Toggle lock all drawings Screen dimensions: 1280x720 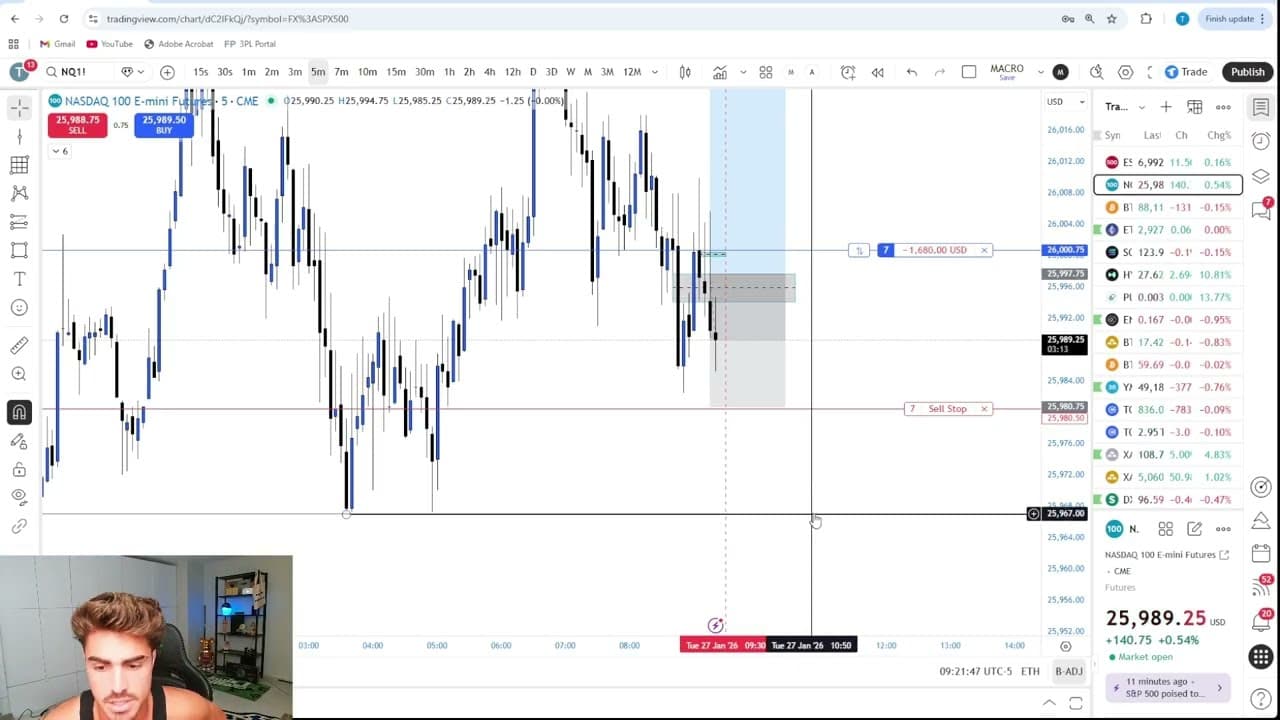(19, 469)
